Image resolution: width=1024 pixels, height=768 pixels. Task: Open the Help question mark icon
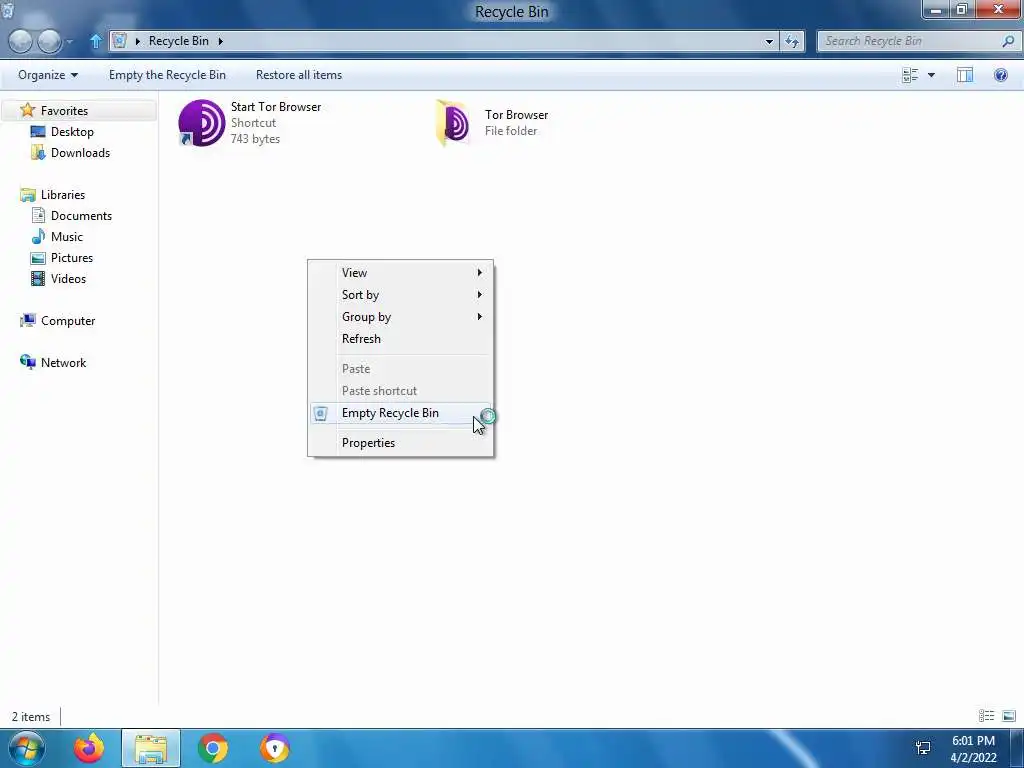[1000, 75]
